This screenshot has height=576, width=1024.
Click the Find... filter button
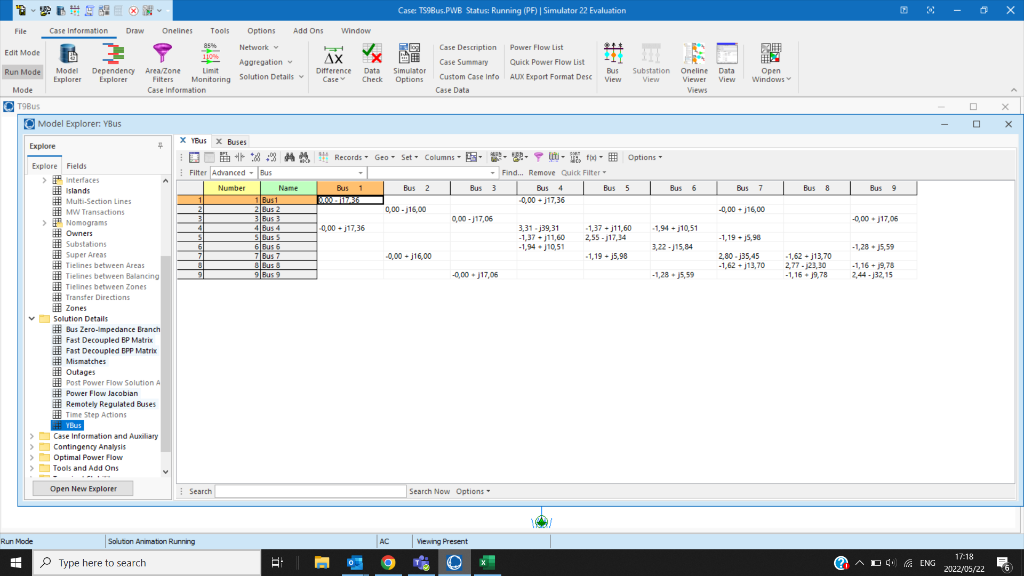tap(512, 173)
